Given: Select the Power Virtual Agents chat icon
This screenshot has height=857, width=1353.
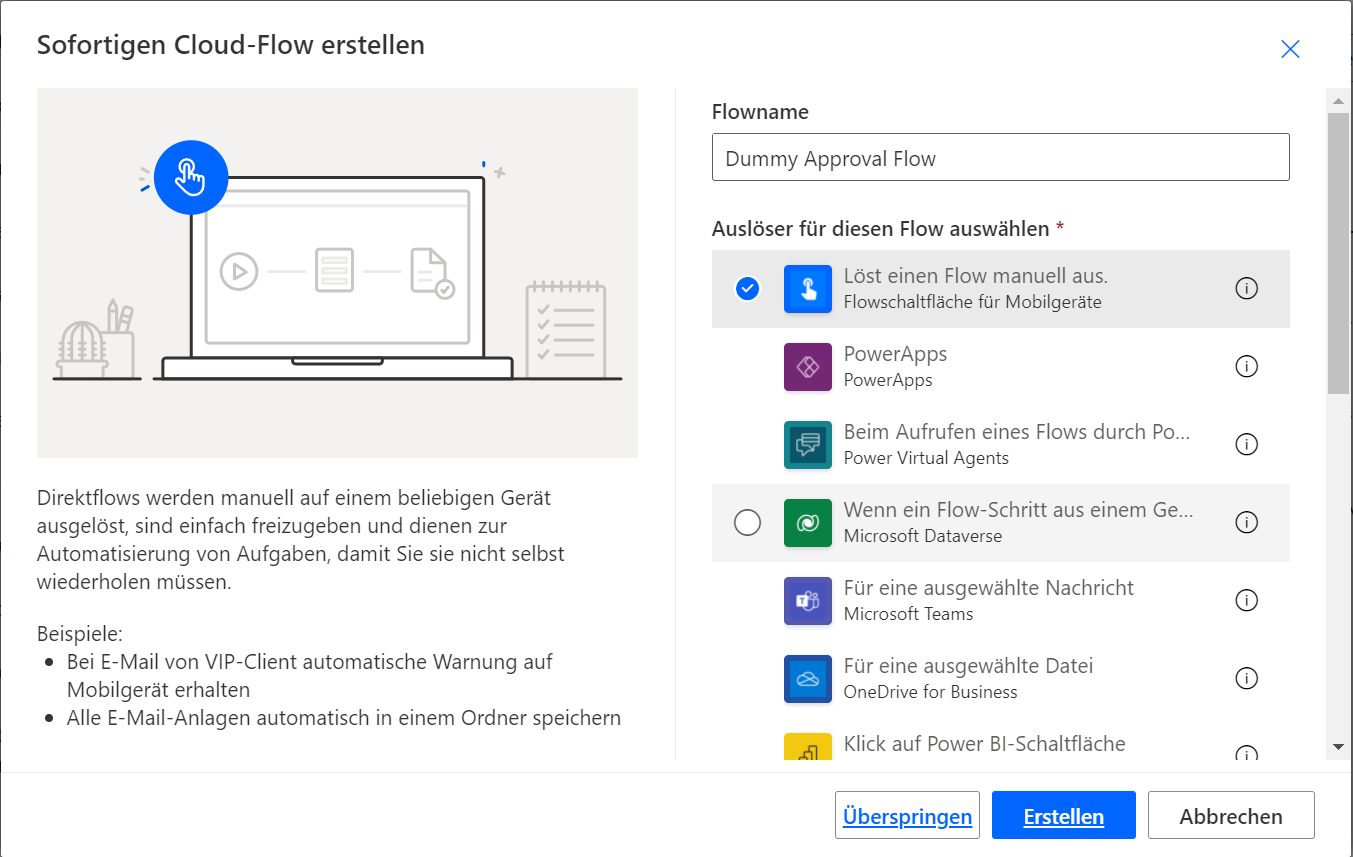Looking at the screenshot, I should point(808,445).
